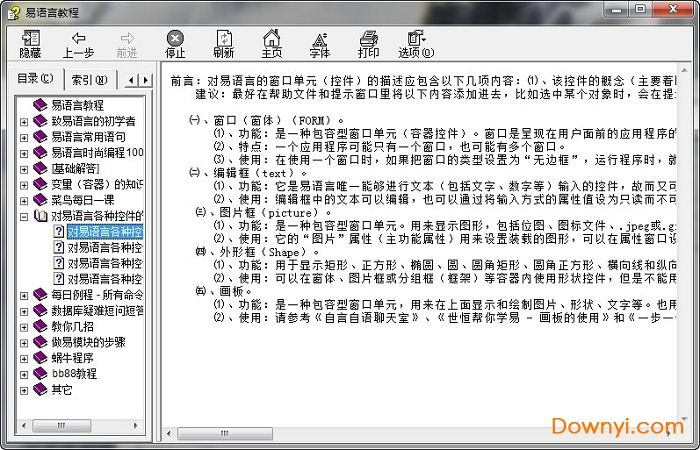This screenshot has height=450, width=700.
Task: Expand the 变量（容器）的知识 node
Action: (x=24, y=185)
